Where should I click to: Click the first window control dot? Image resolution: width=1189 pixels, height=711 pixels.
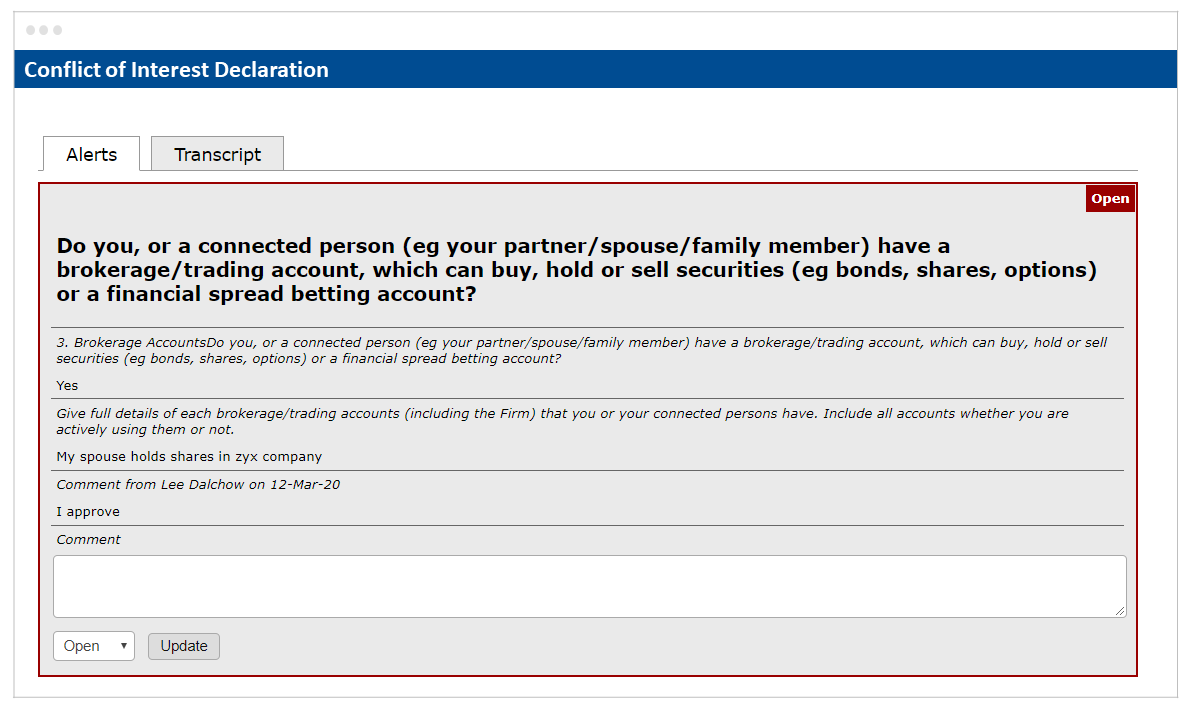click(x=30, y=30)
